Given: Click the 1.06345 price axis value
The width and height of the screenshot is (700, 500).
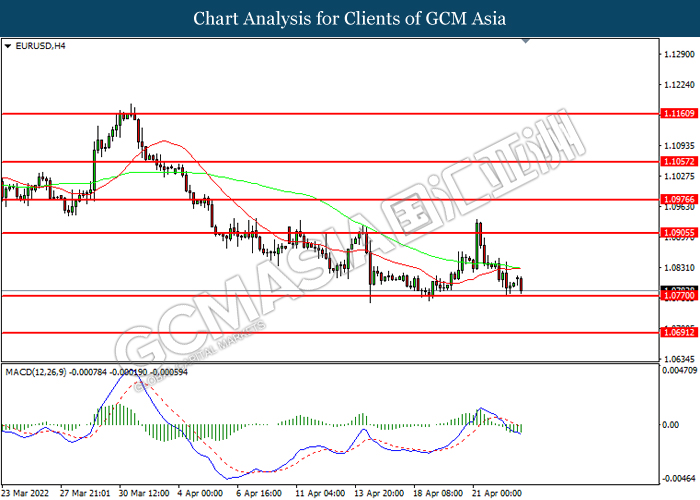Looking at the screenshot, I should (679, 359).
